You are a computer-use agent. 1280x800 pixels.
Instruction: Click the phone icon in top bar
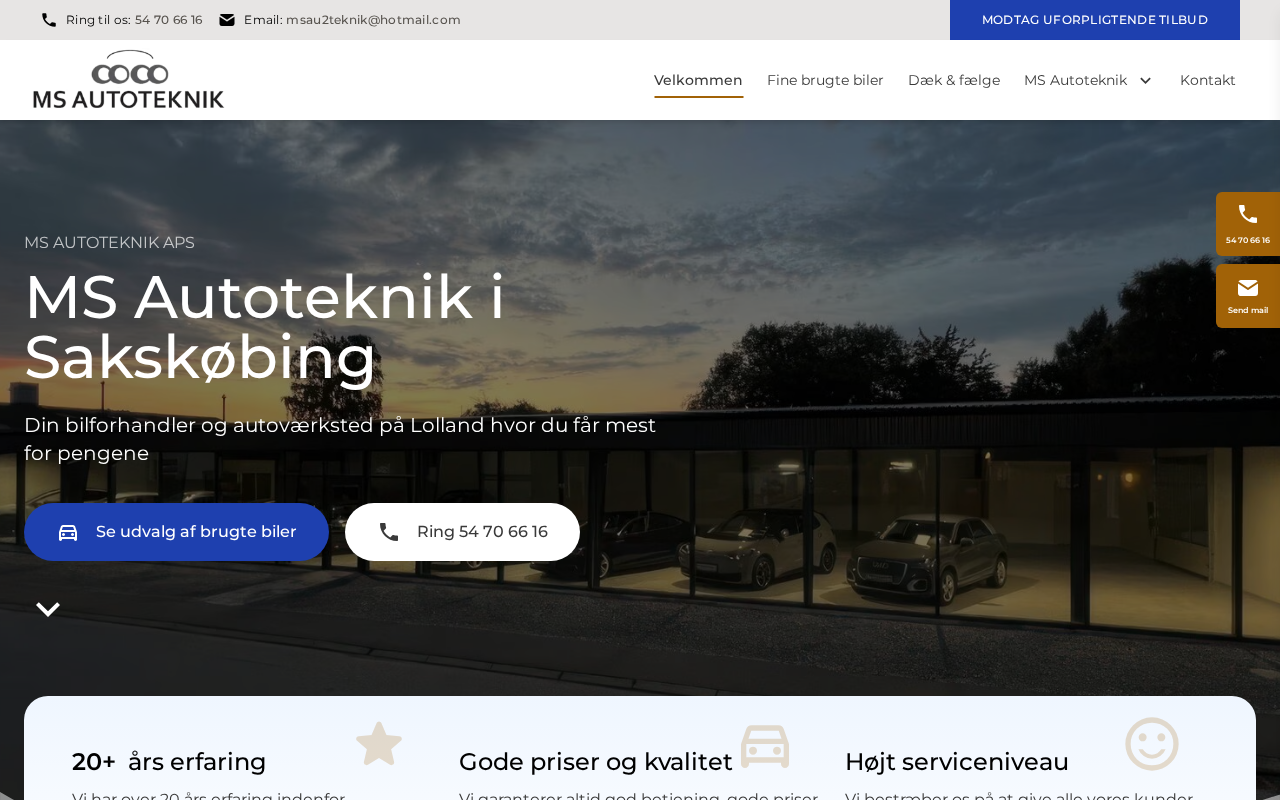pyautogui.click(x=49, y=20)
